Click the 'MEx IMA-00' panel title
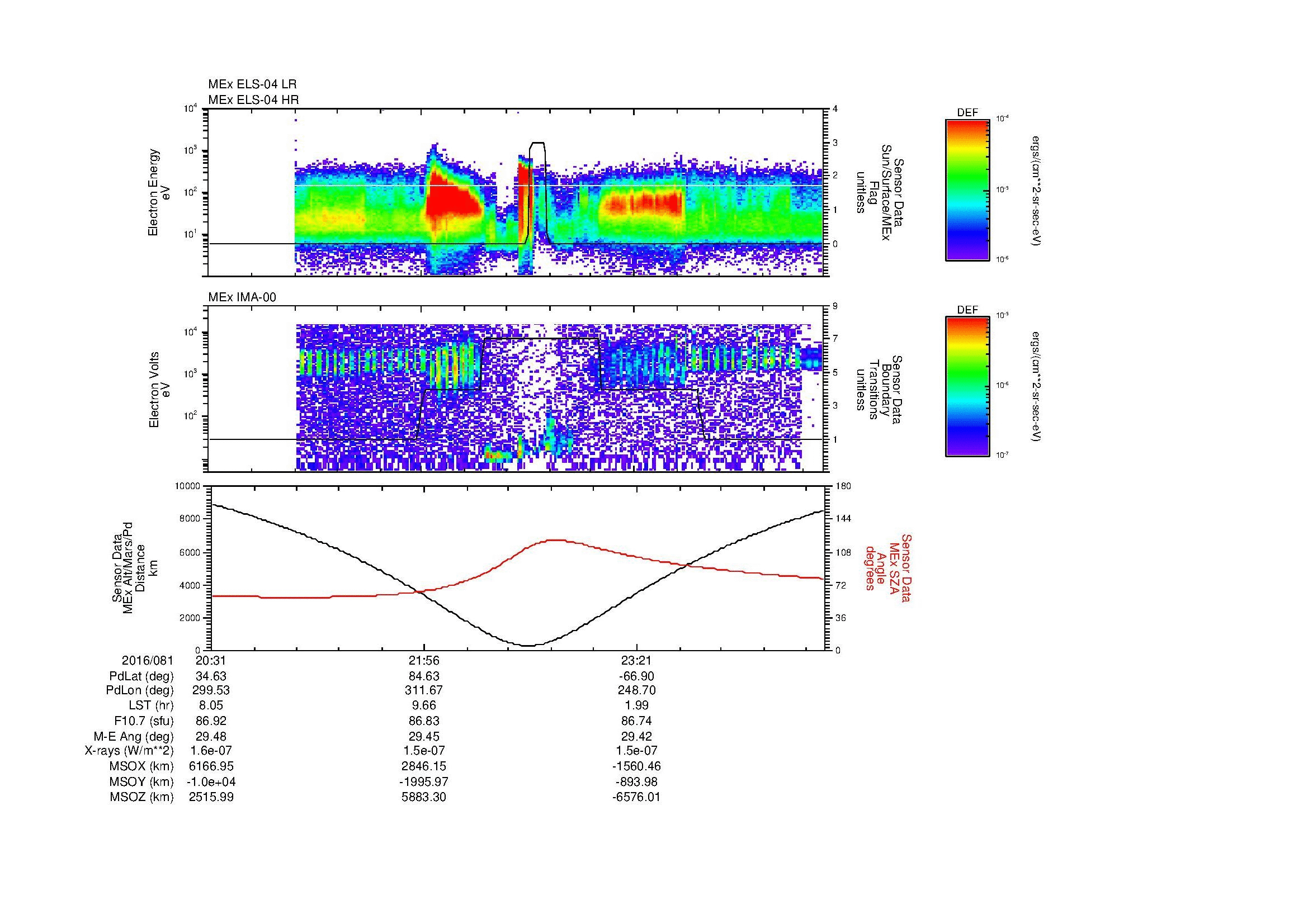 (x=242, y=297)
